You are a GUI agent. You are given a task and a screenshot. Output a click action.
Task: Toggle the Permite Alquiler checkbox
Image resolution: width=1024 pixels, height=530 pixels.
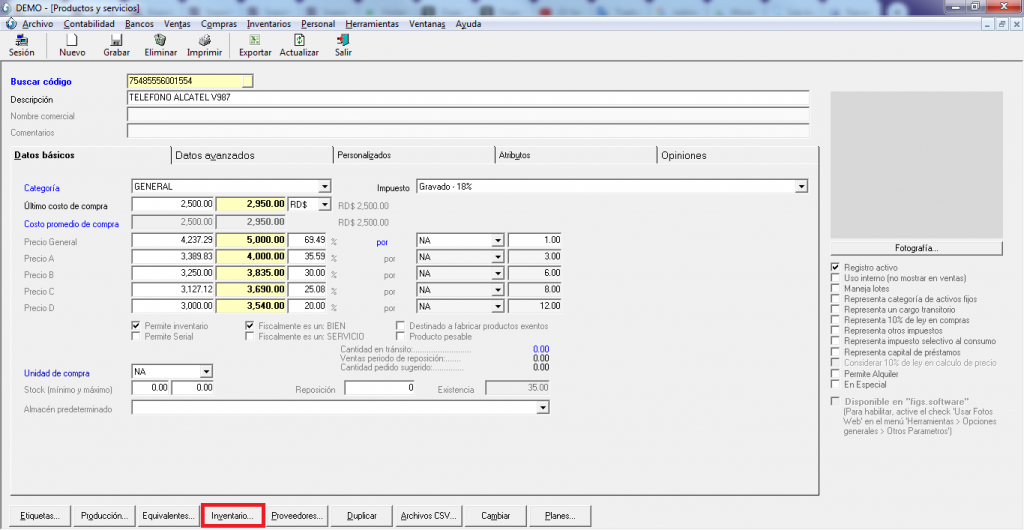click(836, 373)
